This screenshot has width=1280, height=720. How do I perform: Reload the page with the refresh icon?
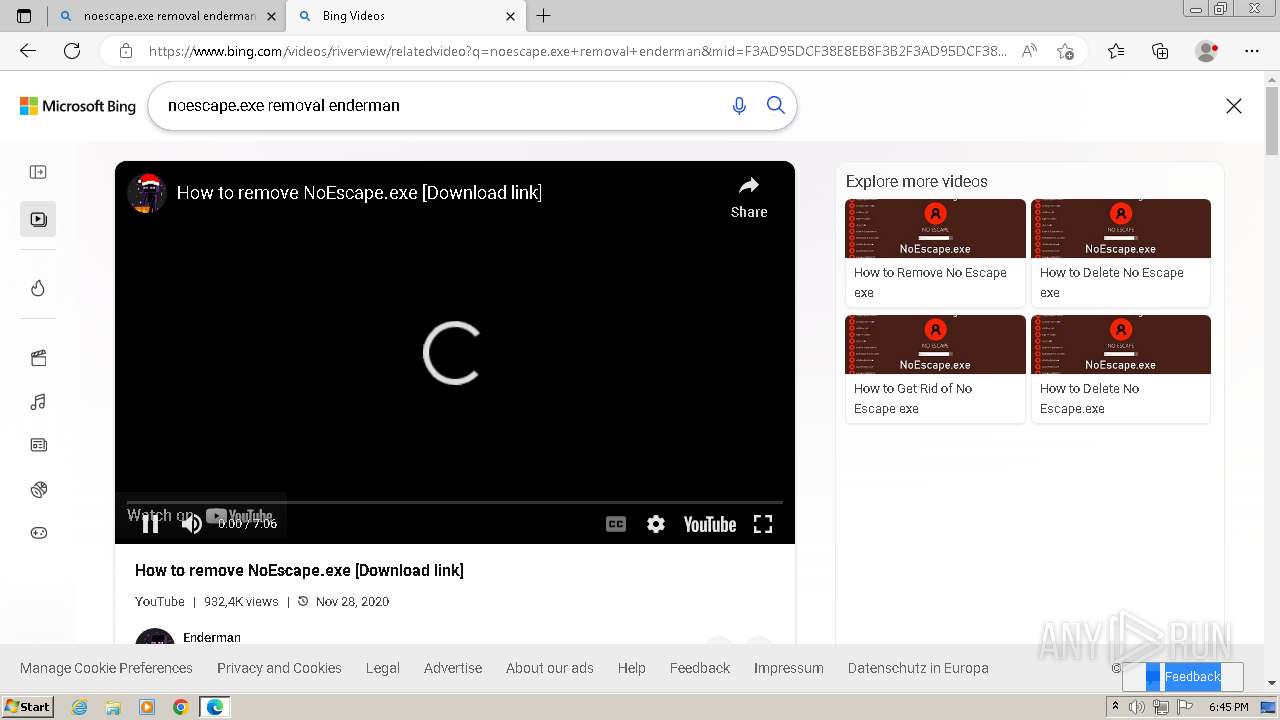click(72, 51)
